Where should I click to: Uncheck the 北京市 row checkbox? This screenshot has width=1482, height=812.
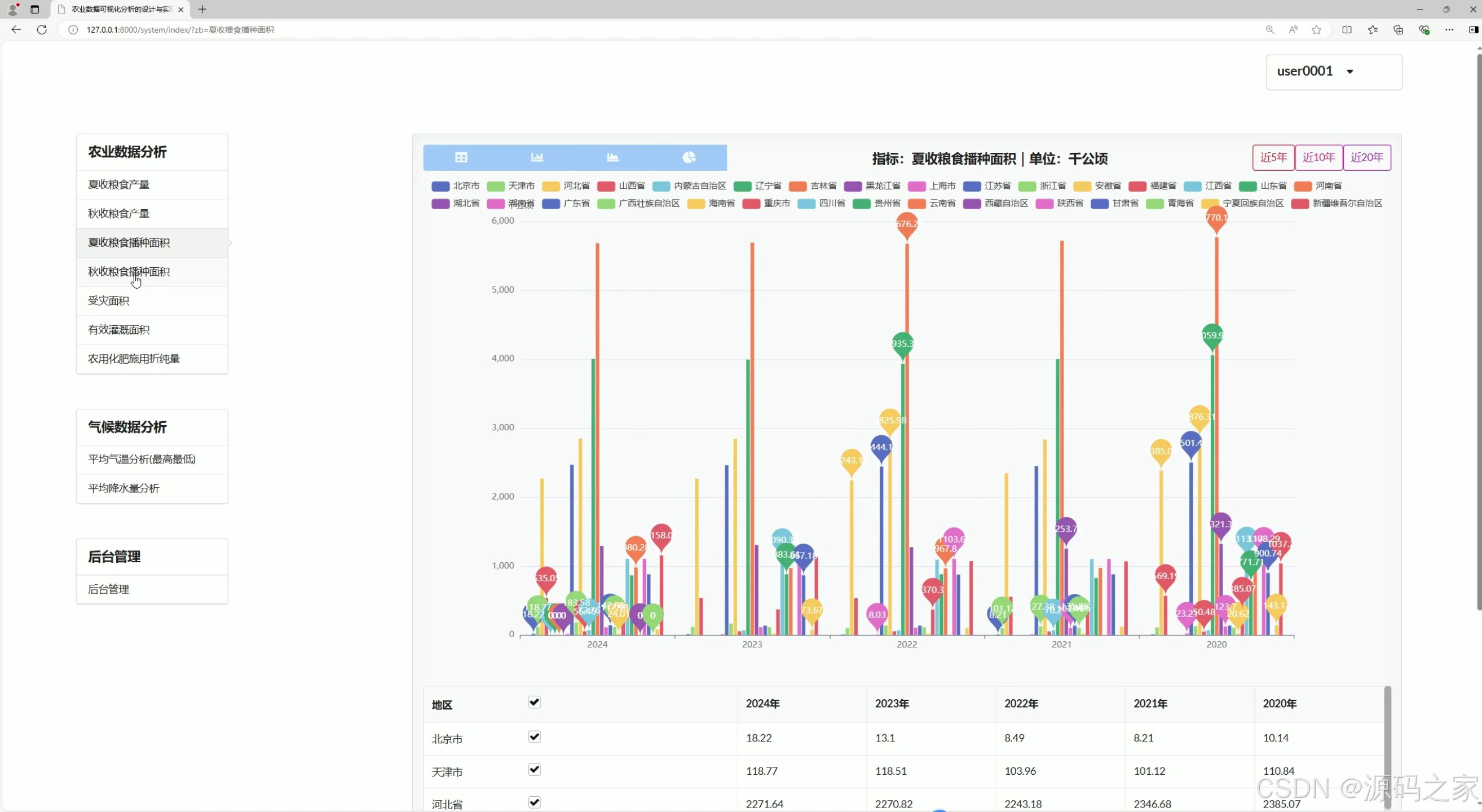[534, 736]
